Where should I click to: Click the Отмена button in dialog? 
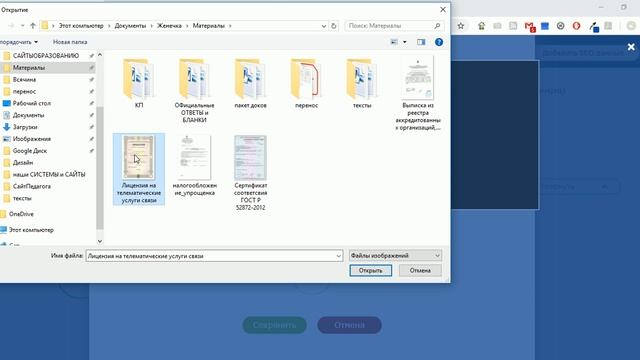420,270
